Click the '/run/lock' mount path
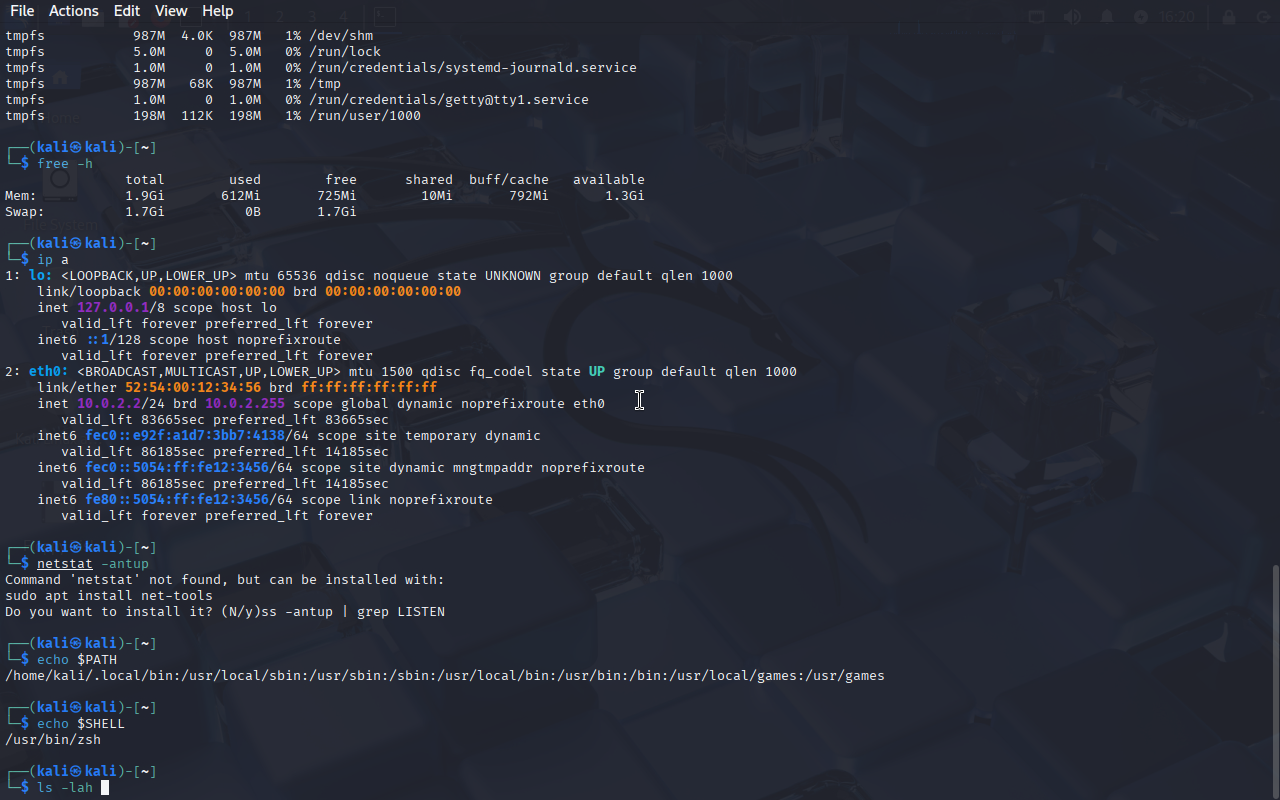1280x800 pixels. point(345,52)
